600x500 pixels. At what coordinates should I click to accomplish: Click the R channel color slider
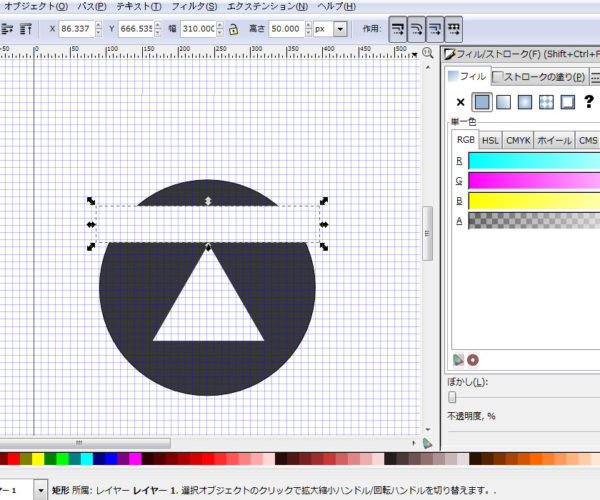(534, 161)
